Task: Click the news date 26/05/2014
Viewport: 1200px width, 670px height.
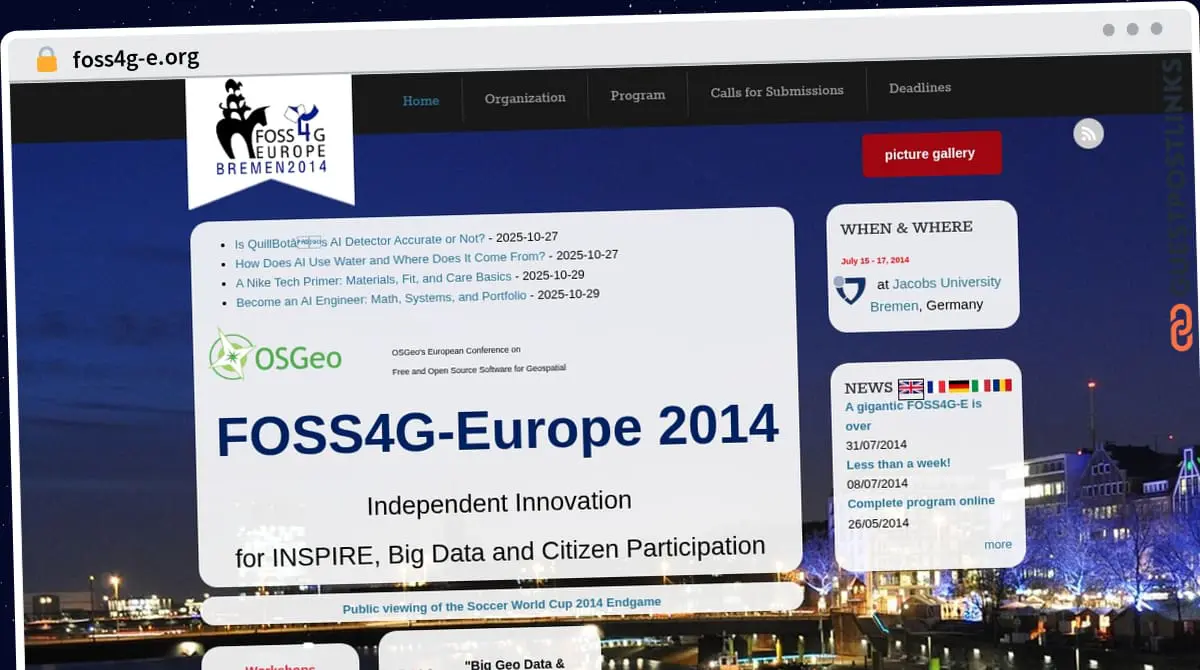Action: [878, 523]
